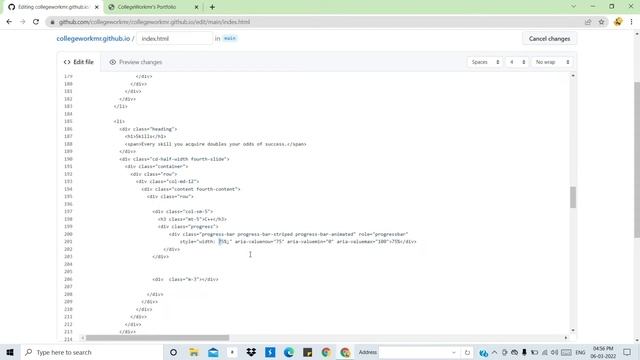
Task: Close the Editing collegeworkmr.github.io tab
Action: tap(97, 7)
